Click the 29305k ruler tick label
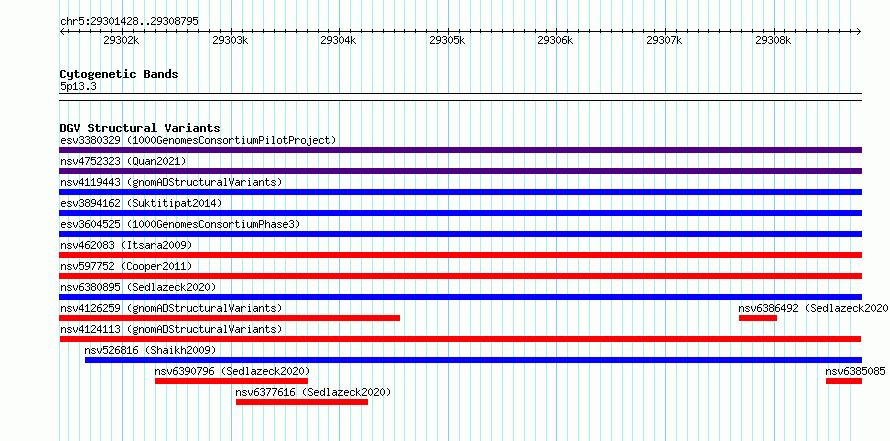890x441 pixels. [x=448, y=41]
